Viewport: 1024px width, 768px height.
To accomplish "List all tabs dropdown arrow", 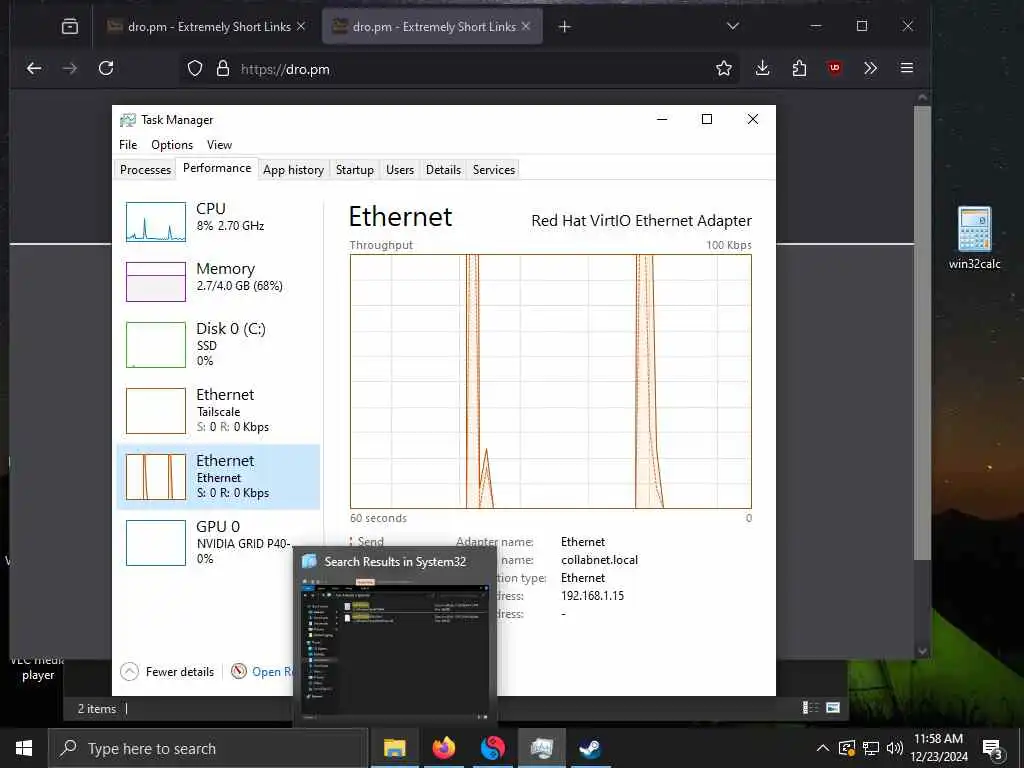I will pyautogui.click(x=733, y=26).
